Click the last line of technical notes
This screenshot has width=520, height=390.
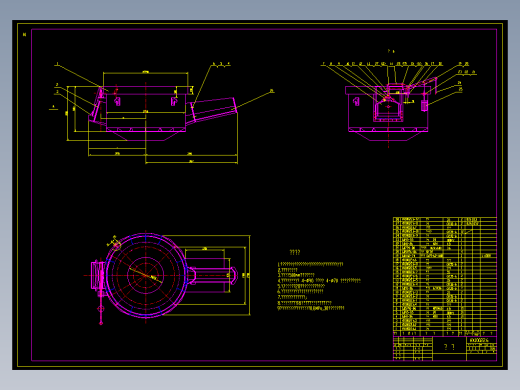[x=311, y=308]
